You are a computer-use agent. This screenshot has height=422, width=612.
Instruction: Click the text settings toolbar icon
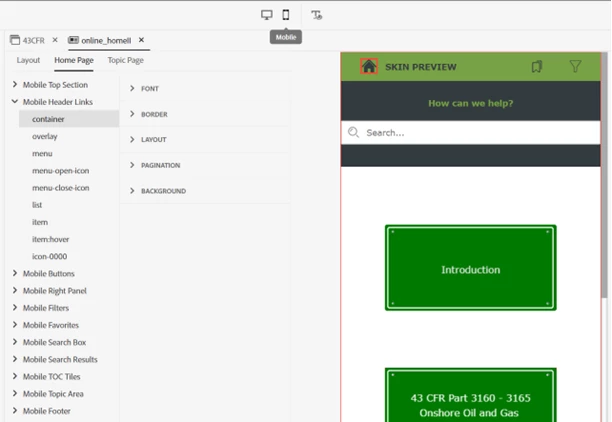317,15
